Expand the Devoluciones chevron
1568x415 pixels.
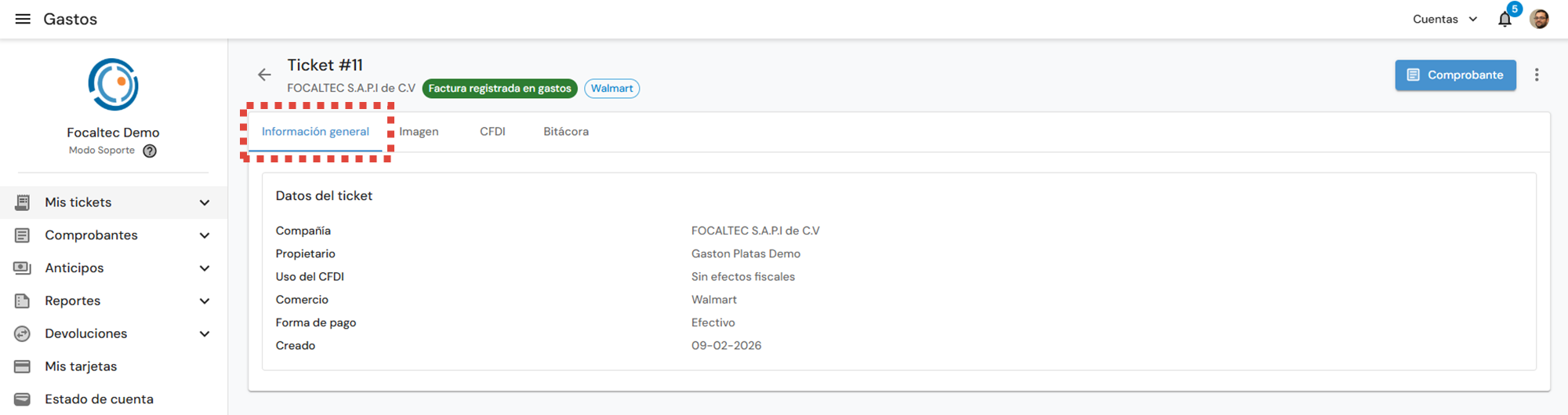(x=205, y=334)
